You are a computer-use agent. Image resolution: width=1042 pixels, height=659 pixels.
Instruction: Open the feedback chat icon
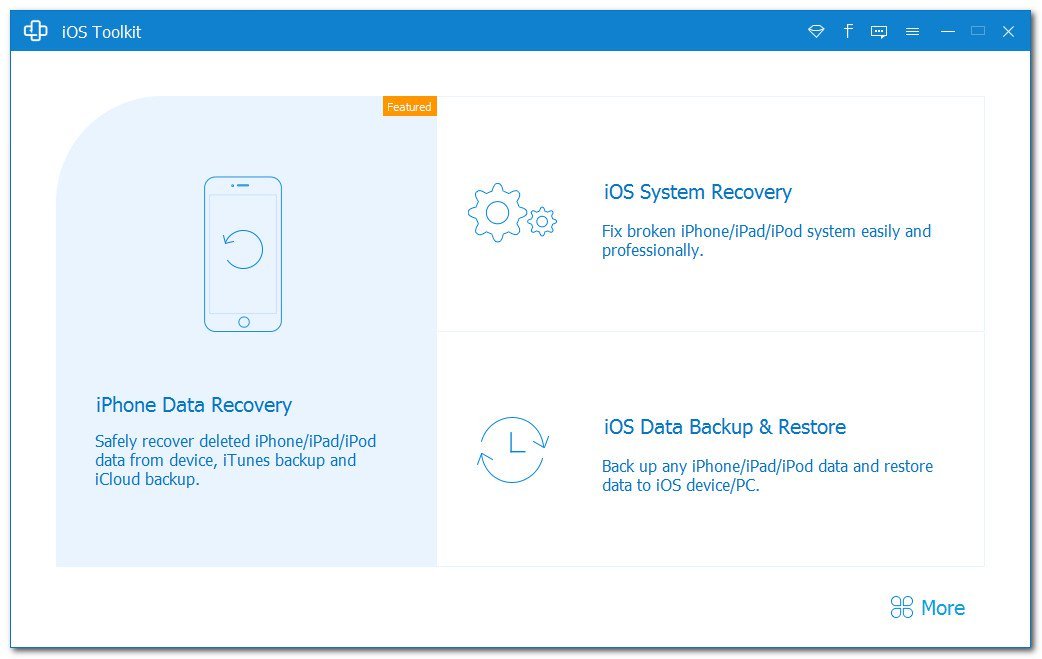click(x=879, y=32)
